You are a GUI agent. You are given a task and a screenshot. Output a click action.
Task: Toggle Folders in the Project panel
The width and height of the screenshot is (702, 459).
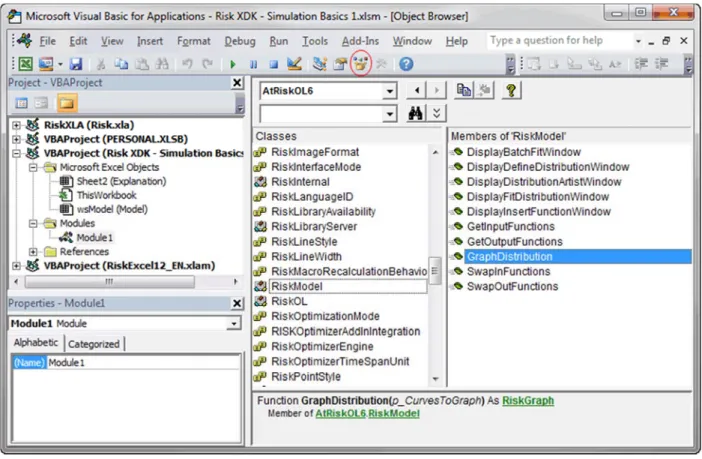[67, 103]
